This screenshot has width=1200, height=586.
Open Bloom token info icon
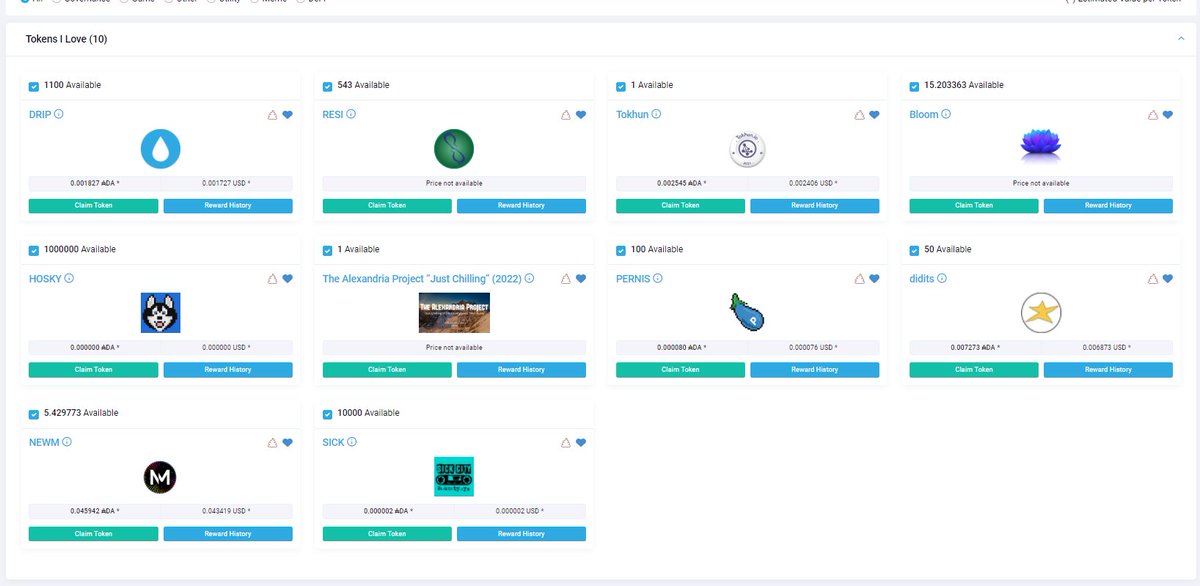coord(946,115)
